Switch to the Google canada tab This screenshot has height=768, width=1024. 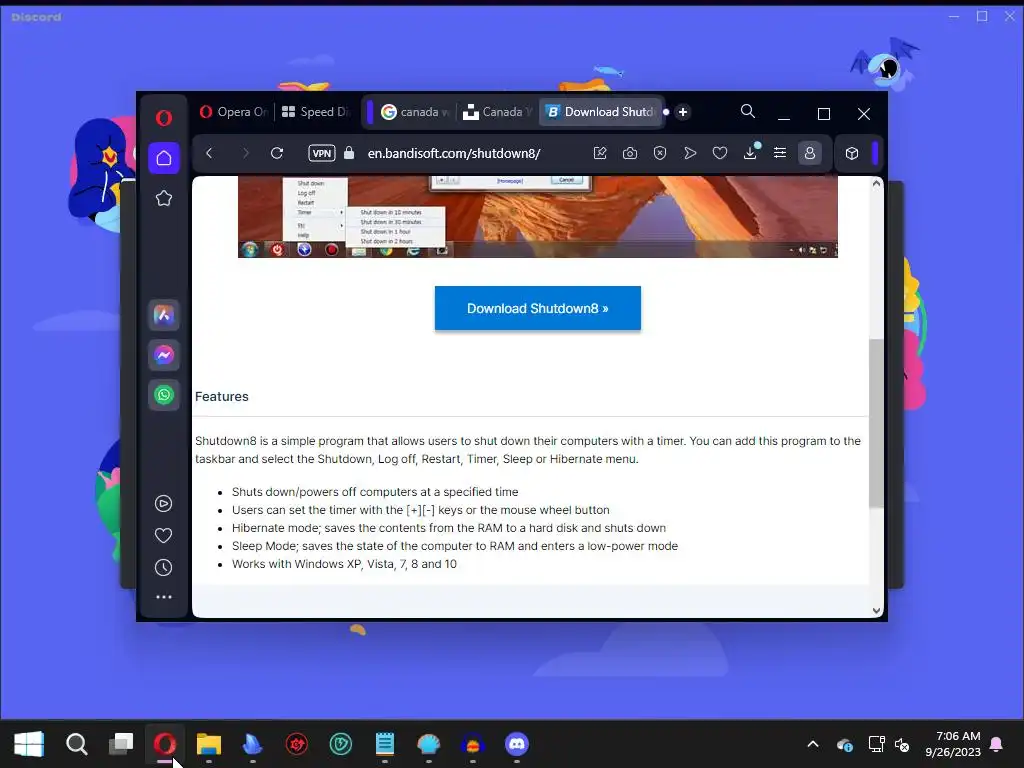point(415,112)
